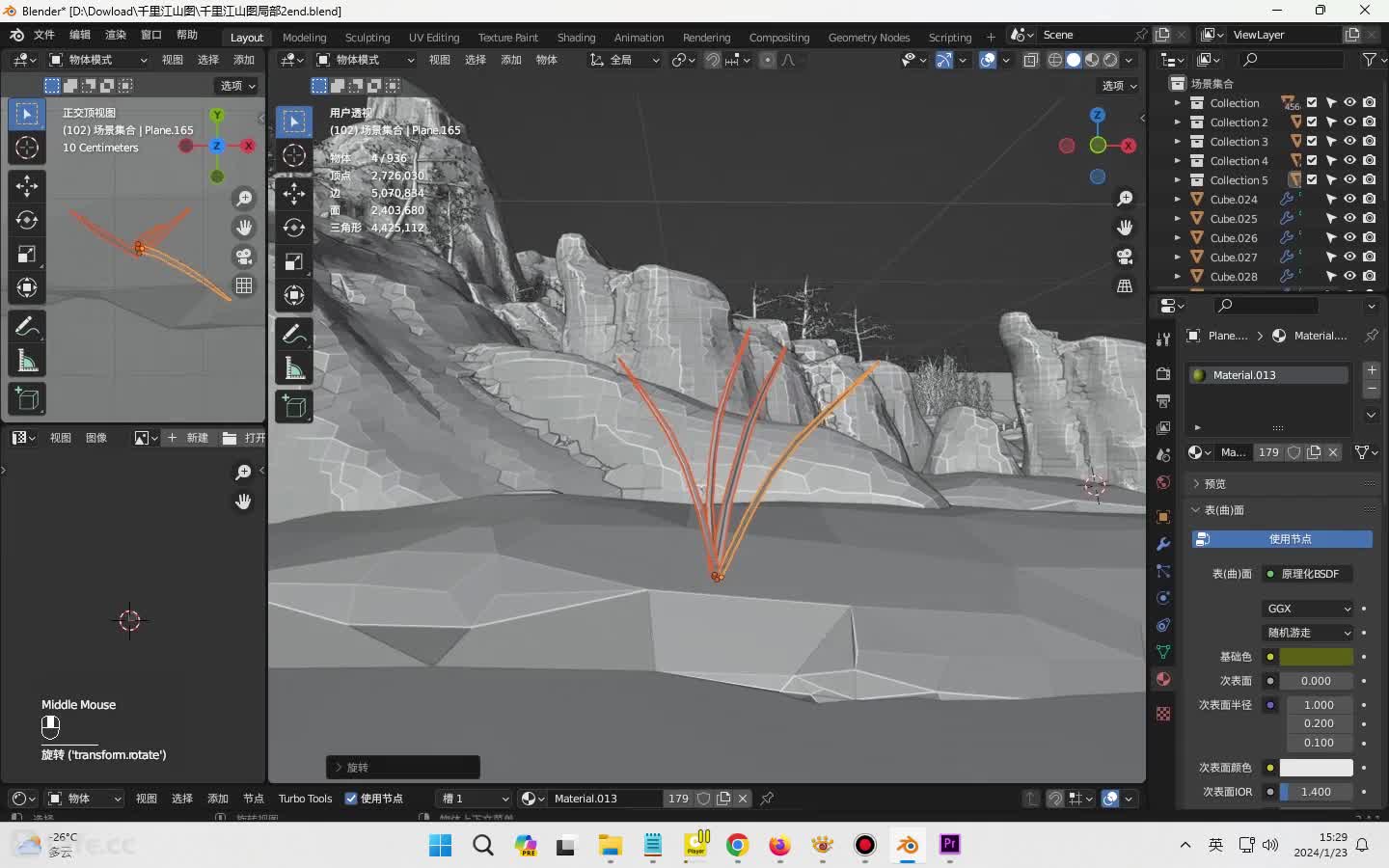Click the pan hand icon in main viewport

[x=1125, y=228]
